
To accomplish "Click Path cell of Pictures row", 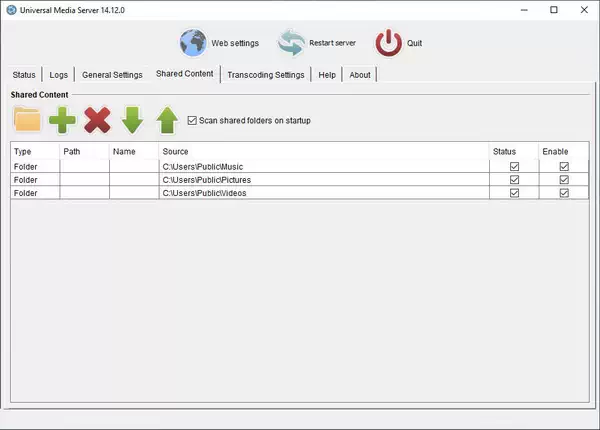I will (84, 180).
